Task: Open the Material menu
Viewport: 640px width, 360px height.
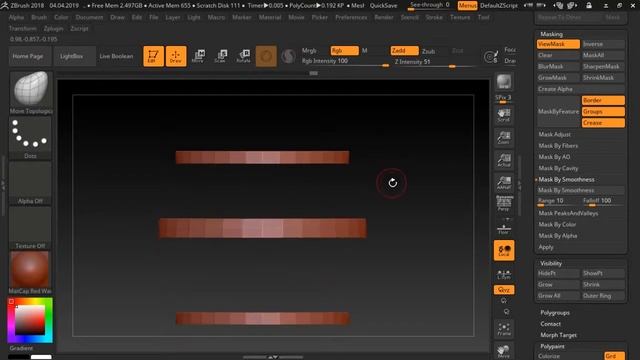Action: 270,18
